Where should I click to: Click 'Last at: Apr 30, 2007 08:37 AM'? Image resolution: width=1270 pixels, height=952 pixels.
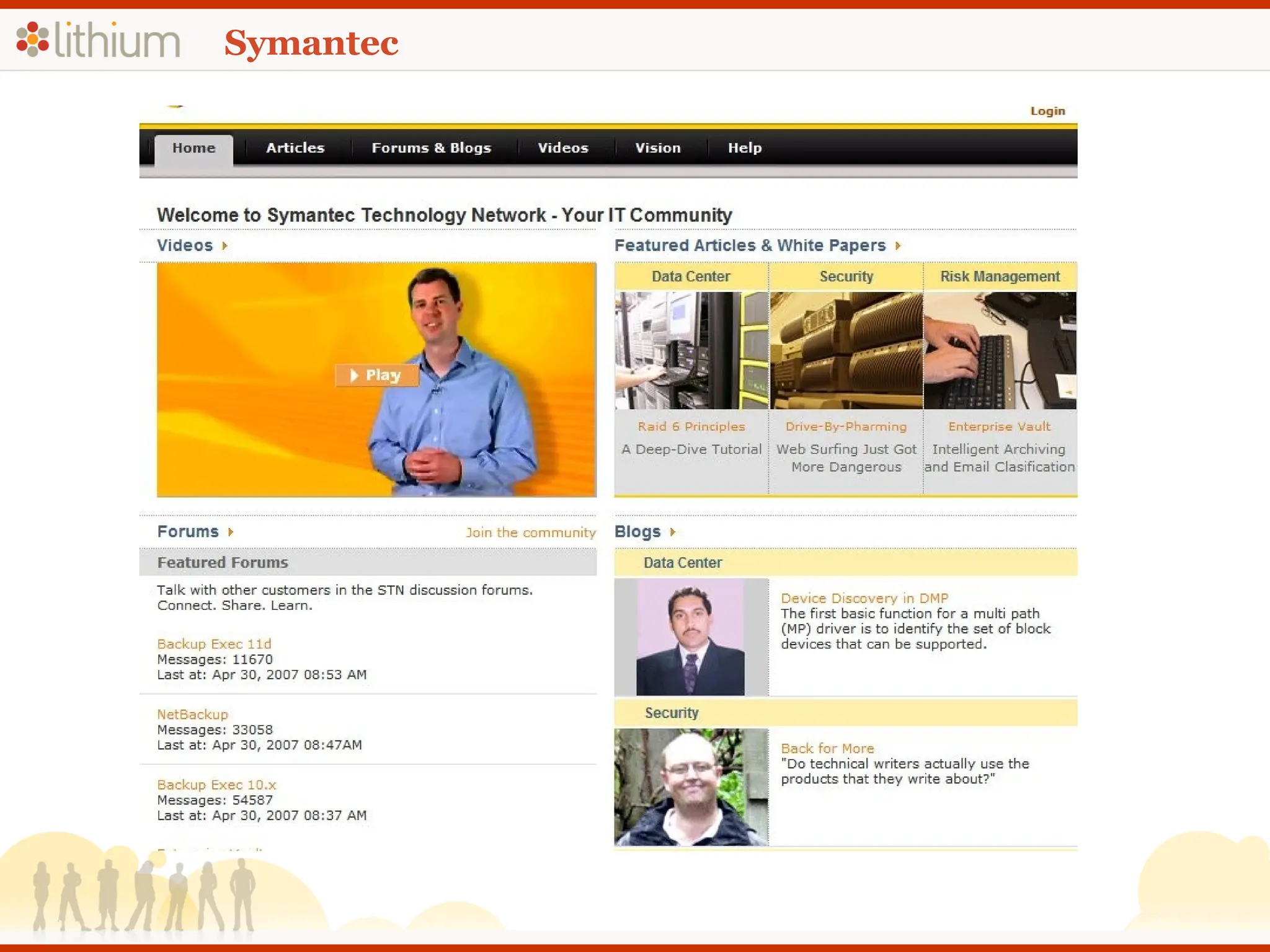(x=262, y=816)
